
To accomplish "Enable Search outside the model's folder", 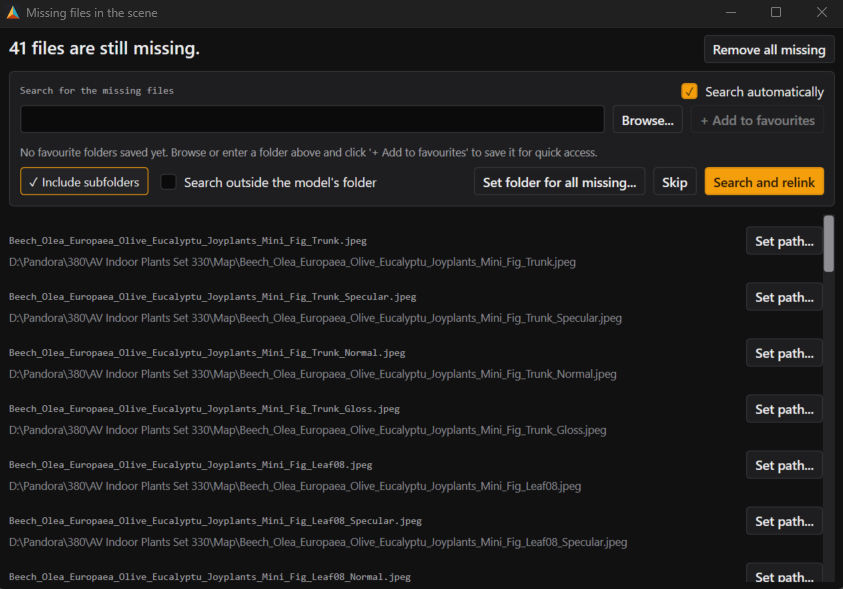I will click(x=168, y=182).
